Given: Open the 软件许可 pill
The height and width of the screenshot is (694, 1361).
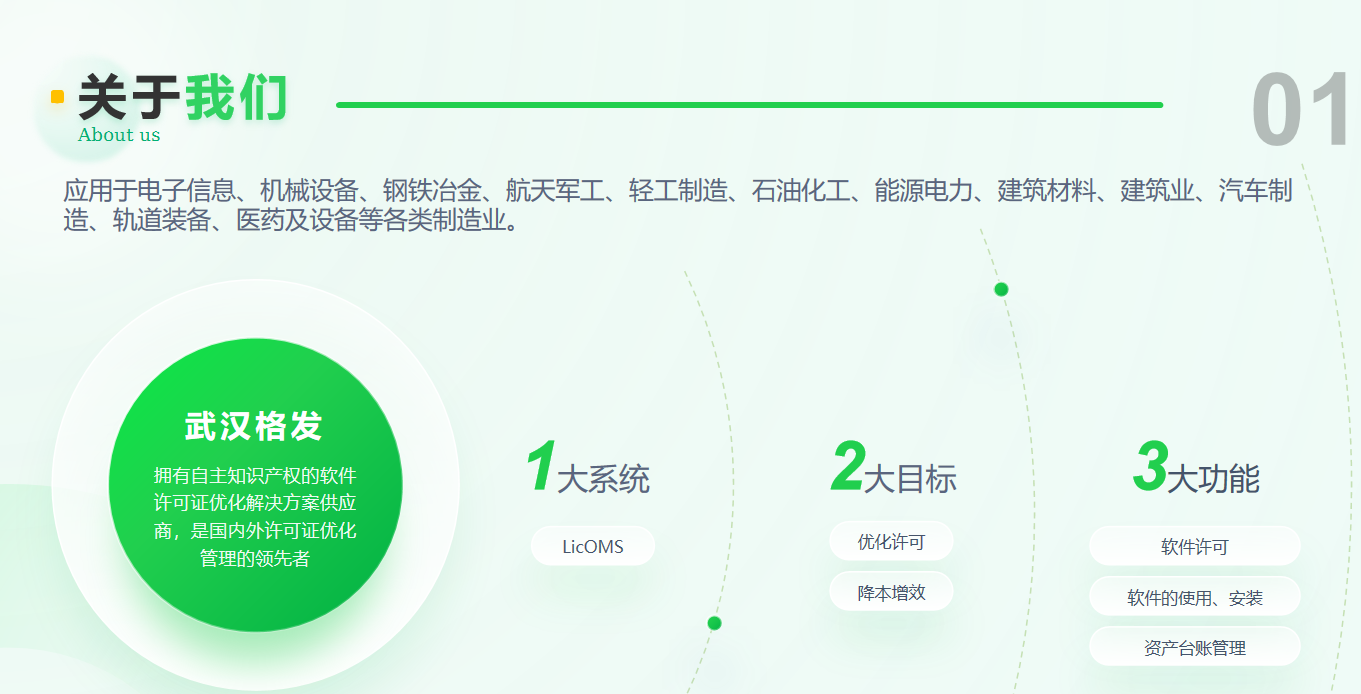Looking at the screenshot, I should click(1195, 547).
